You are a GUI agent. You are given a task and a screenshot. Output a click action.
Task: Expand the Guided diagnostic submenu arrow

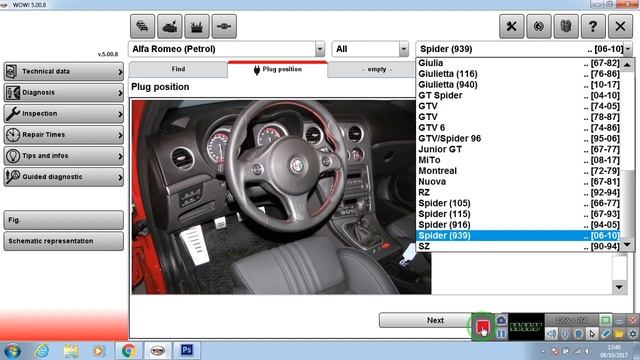click(120, 178)
